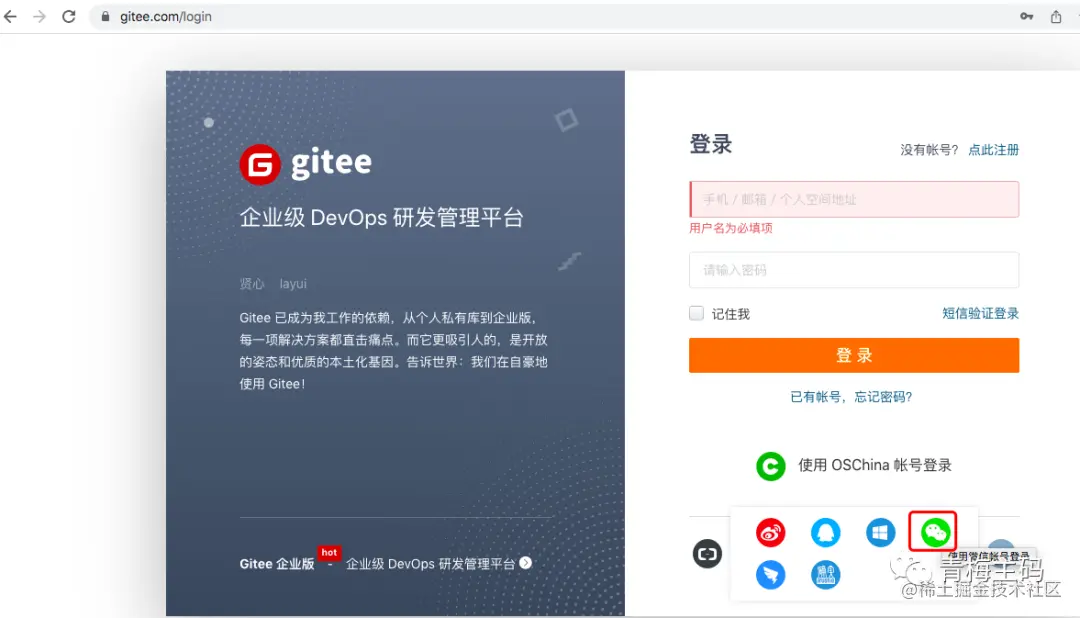This screenshot has height=618, width=1080.
Task: Click the upload/share icon in browser toolbar
Action: [x=1055, y=16]
